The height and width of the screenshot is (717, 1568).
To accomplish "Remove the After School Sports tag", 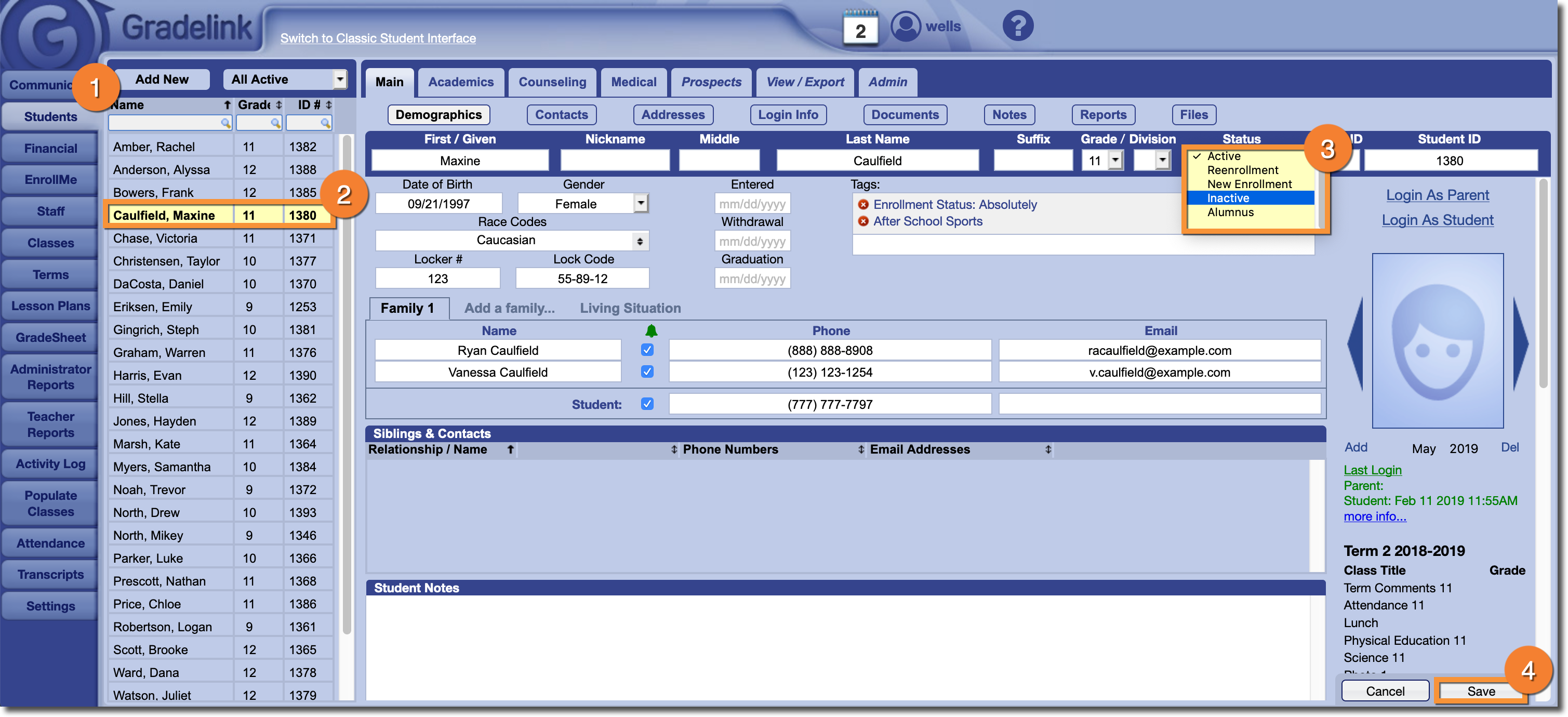I will pos(863,221).
